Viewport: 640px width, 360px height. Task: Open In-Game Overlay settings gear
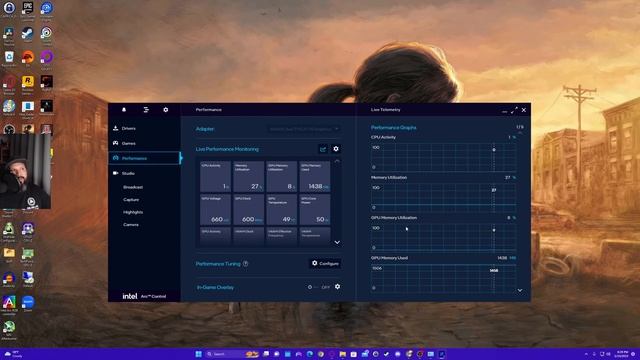[338, 287]
